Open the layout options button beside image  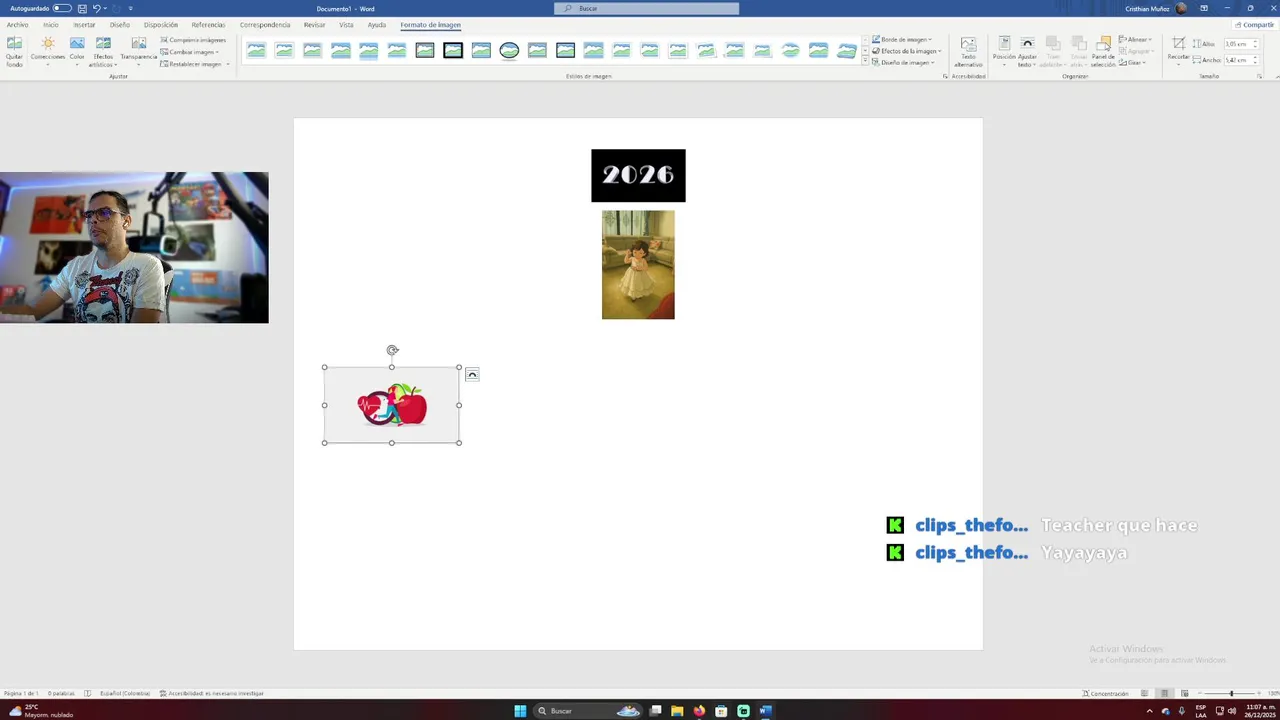(x=472, y=374)
